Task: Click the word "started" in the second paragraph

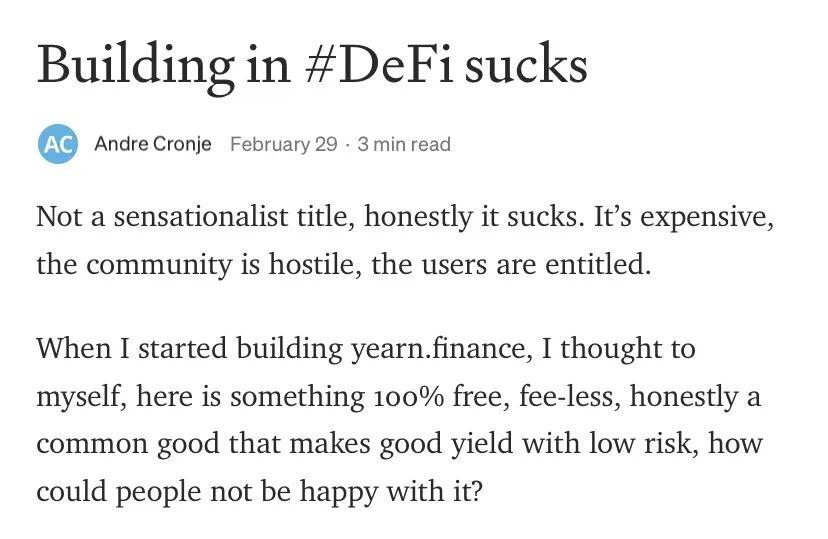Action: [181, 350]
